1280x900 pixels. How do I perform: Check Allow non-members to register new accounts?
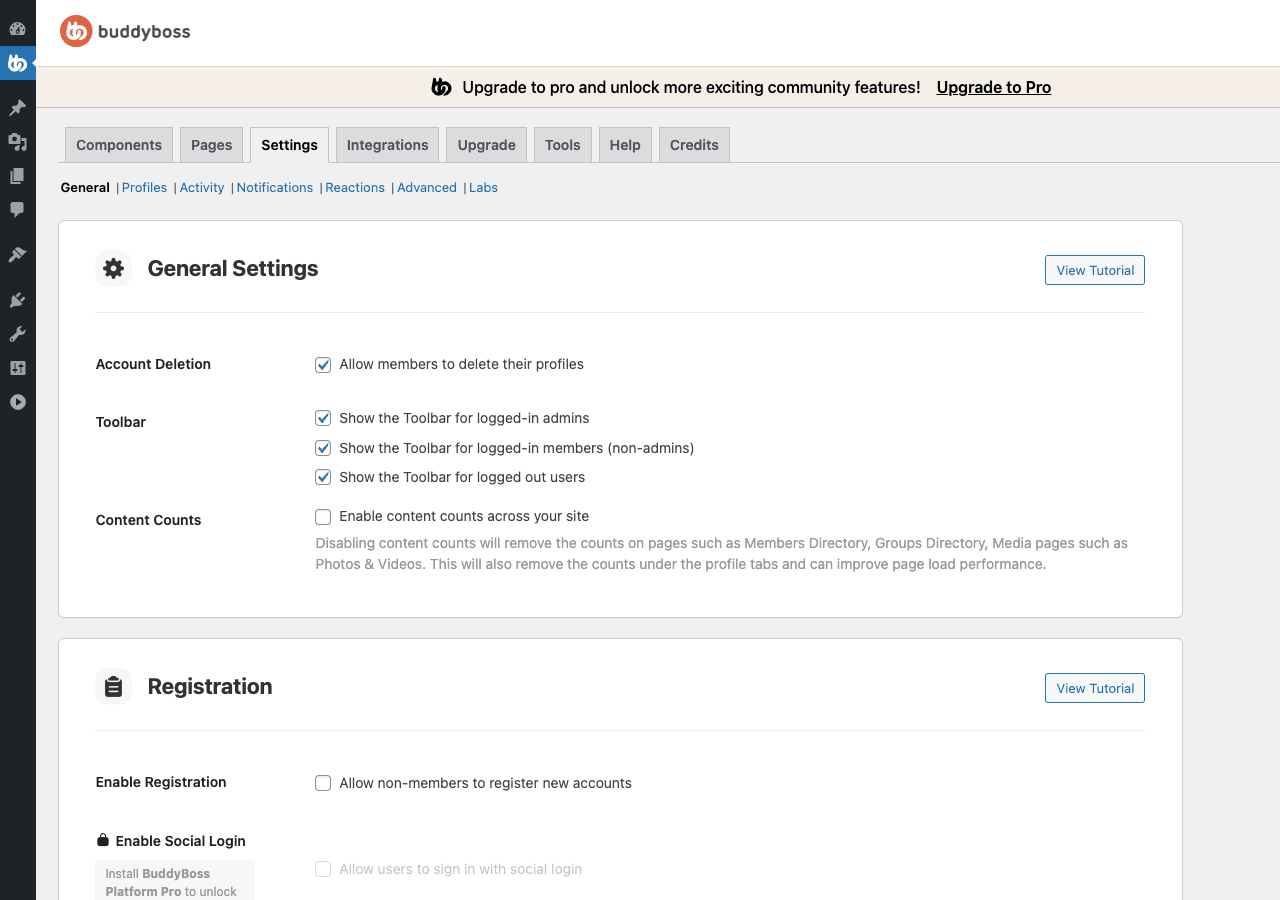323,783
